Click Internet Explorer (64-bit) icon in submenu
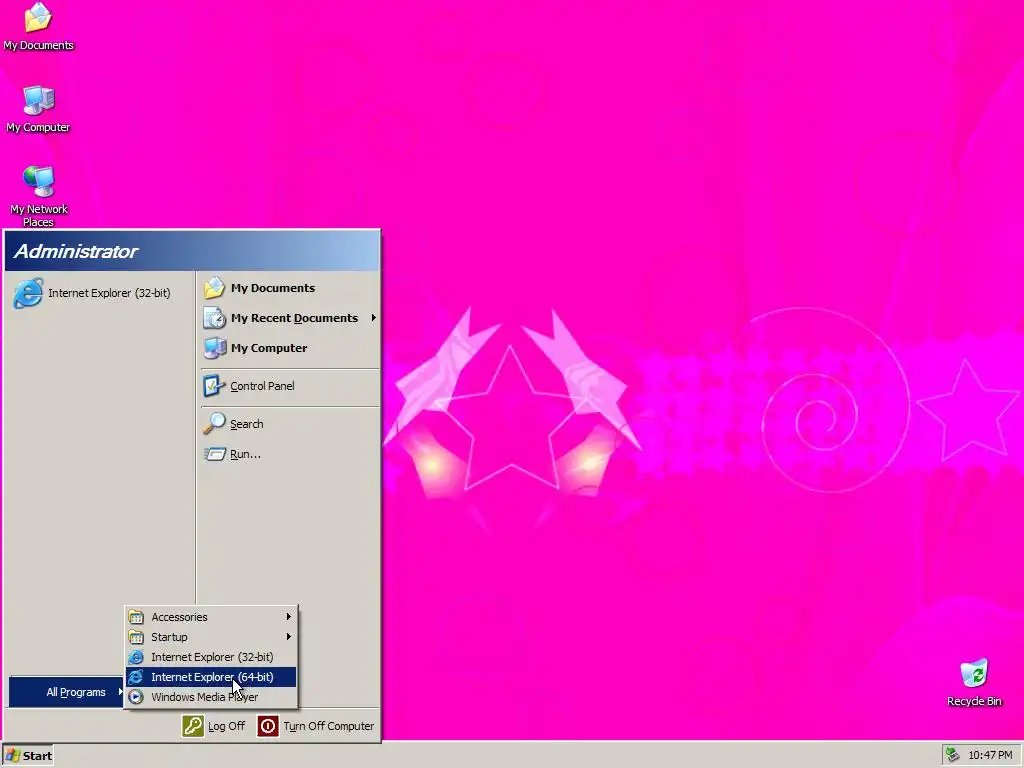This screenshot has width=1024, height=768. pos(136,677)
